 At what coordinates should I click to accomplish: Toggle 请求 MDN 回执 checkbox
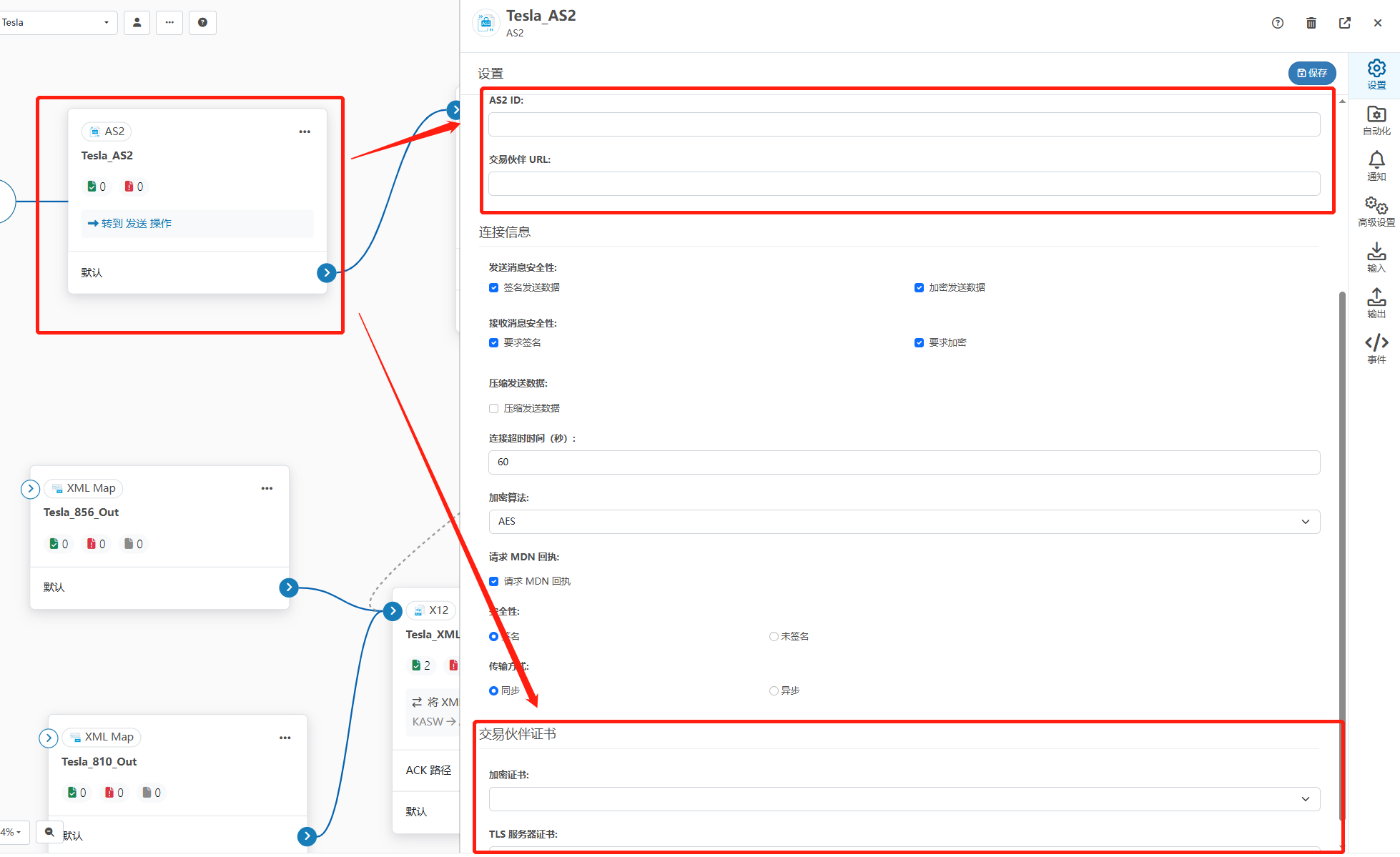(493, 581)
